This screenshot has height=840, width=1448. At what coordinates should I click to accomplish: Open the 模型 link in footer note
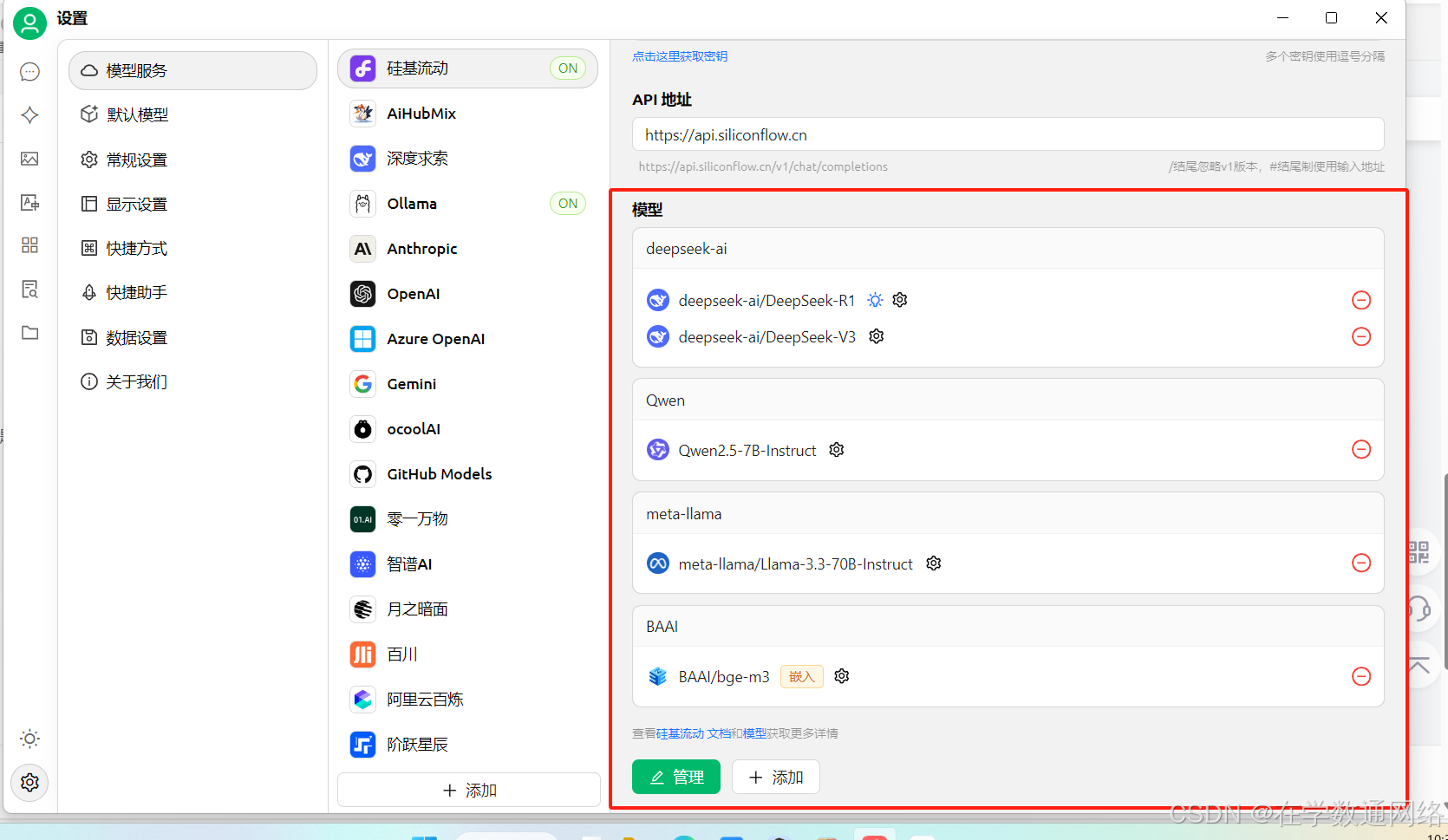(x=754, y=733)
